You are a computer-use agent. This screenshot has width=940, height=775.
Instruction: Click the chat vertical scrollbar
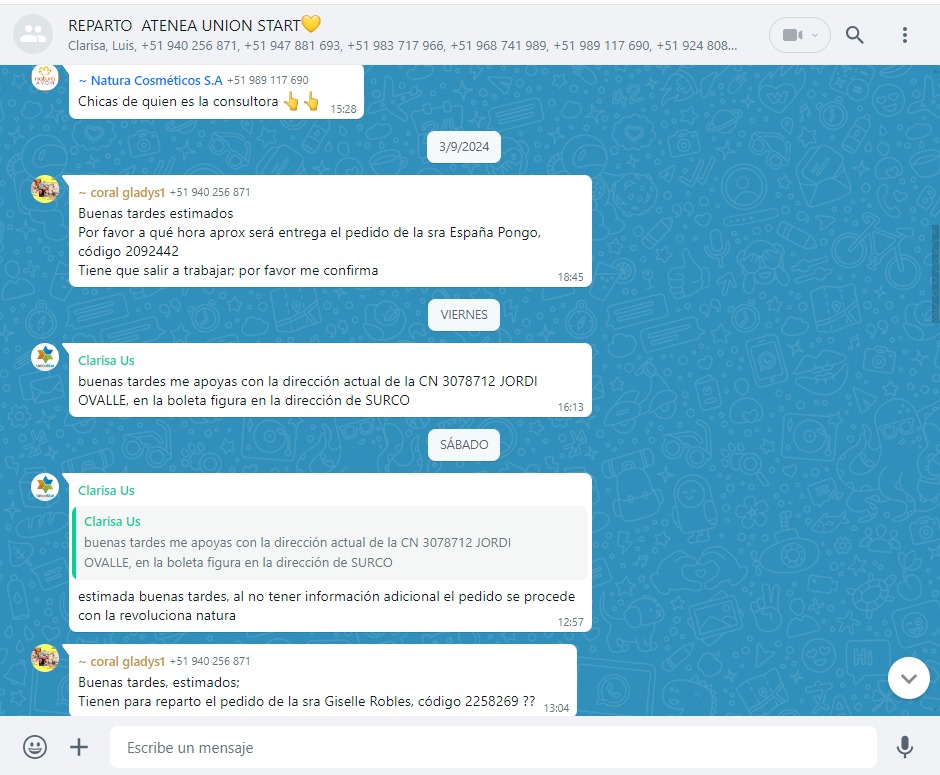click(935, 272)
